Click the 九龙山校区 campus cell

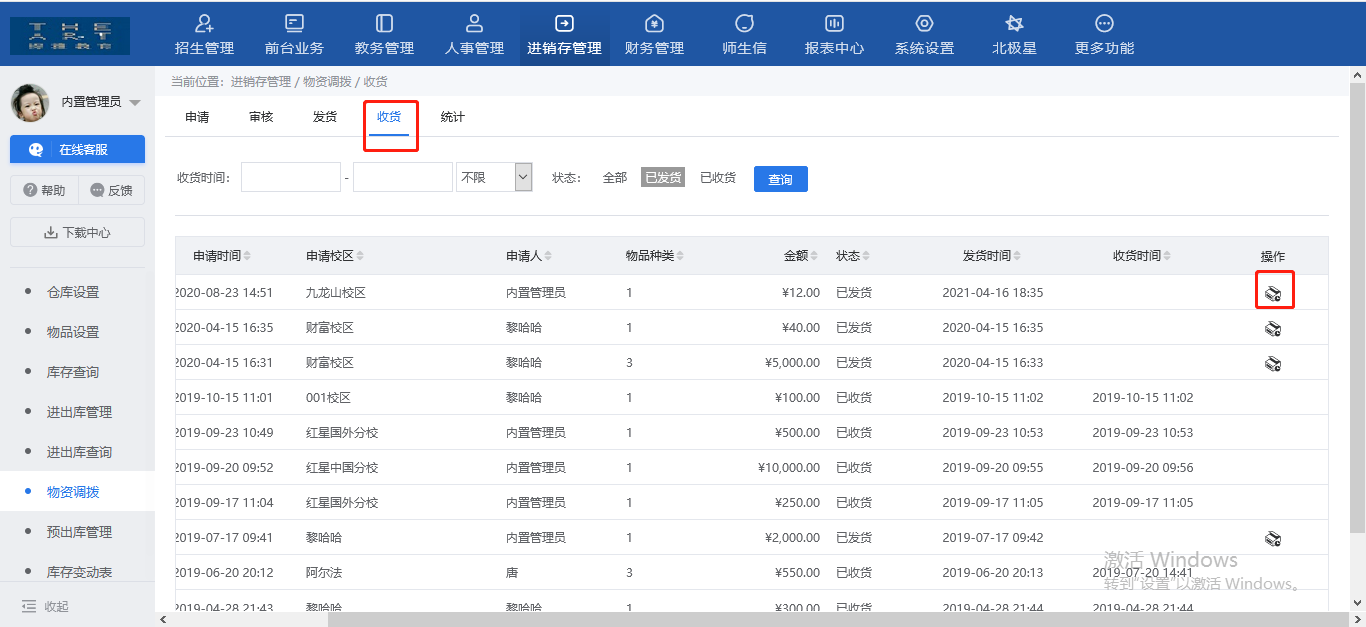[336, 293]
